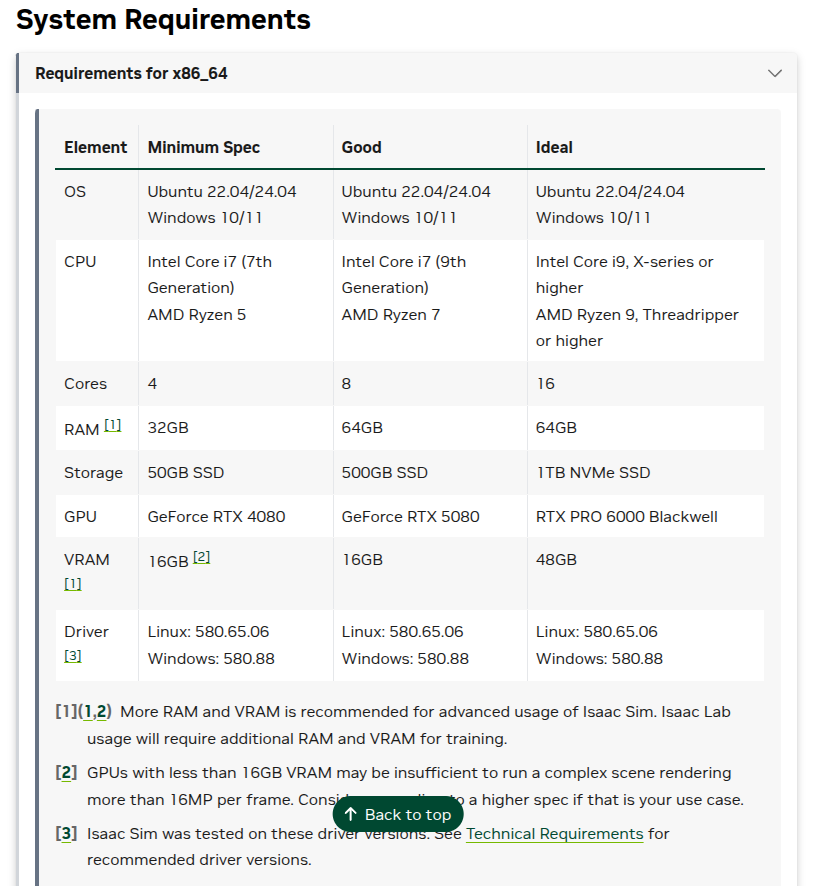817x886 pixels.
Task: Click footnote [1] under VRAM
Action: tap(72, 584)
